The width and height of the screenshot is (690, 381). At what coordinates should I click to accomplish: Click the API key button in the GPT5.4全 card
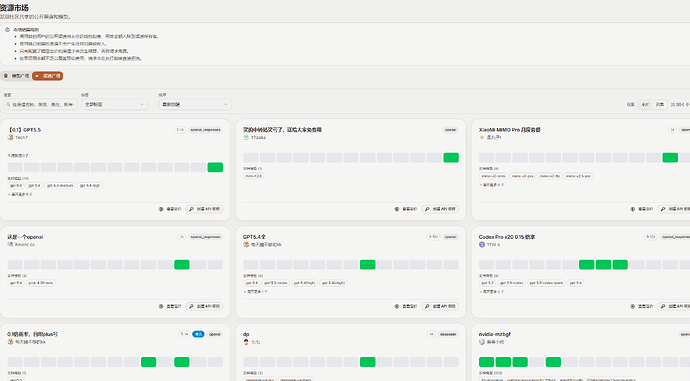(x=440, y=306)
